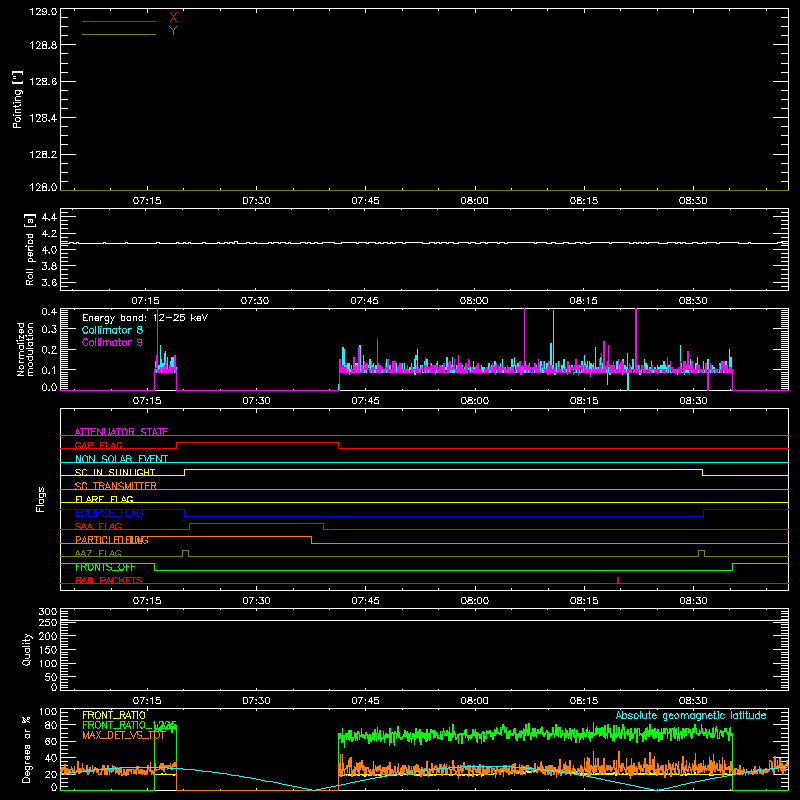This screenshot has height=800, width=800.
Task: Click 07:15 under the Pointing panel
Action: [x=147, y=201]
